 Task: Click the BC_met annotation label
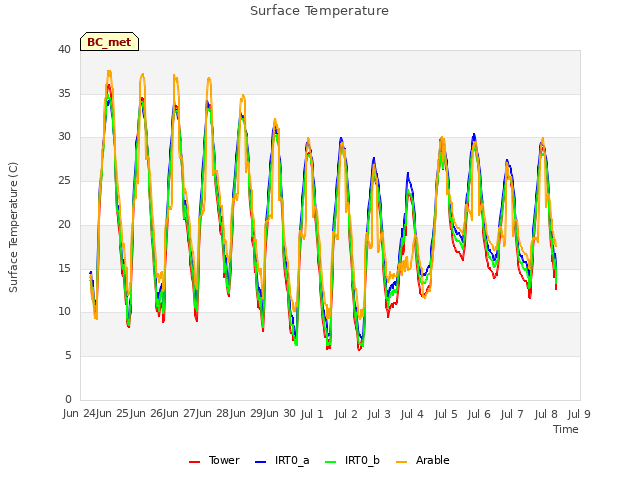click(x=109, y=42)
